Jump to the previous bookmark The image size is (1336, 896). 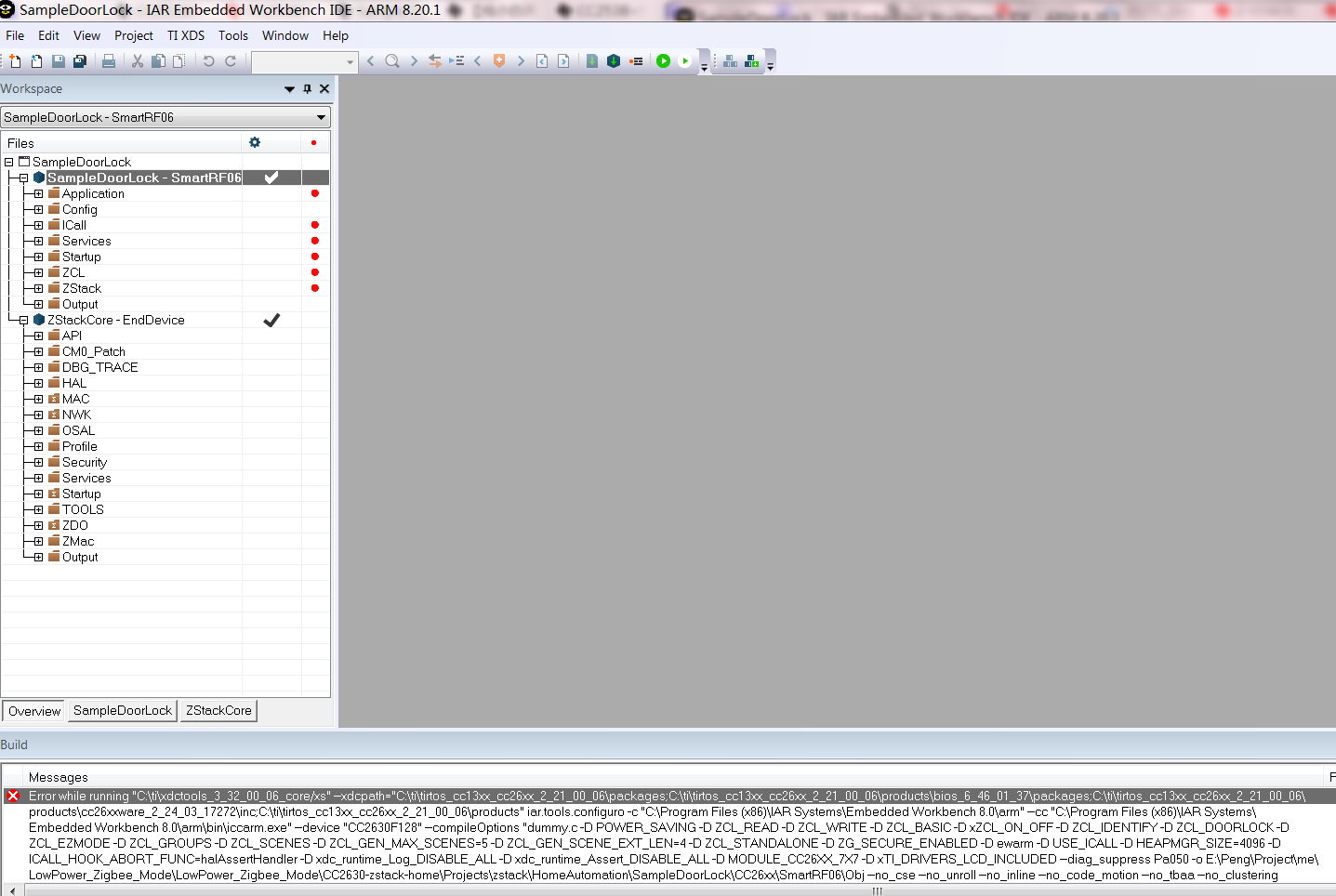(x=478, y=61)
